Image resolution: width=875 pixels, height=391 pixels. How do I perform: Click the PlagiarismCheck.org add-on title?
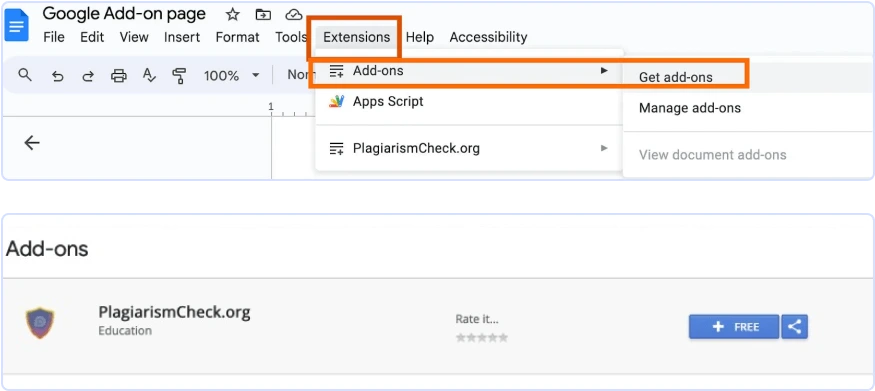click(174, 312)
